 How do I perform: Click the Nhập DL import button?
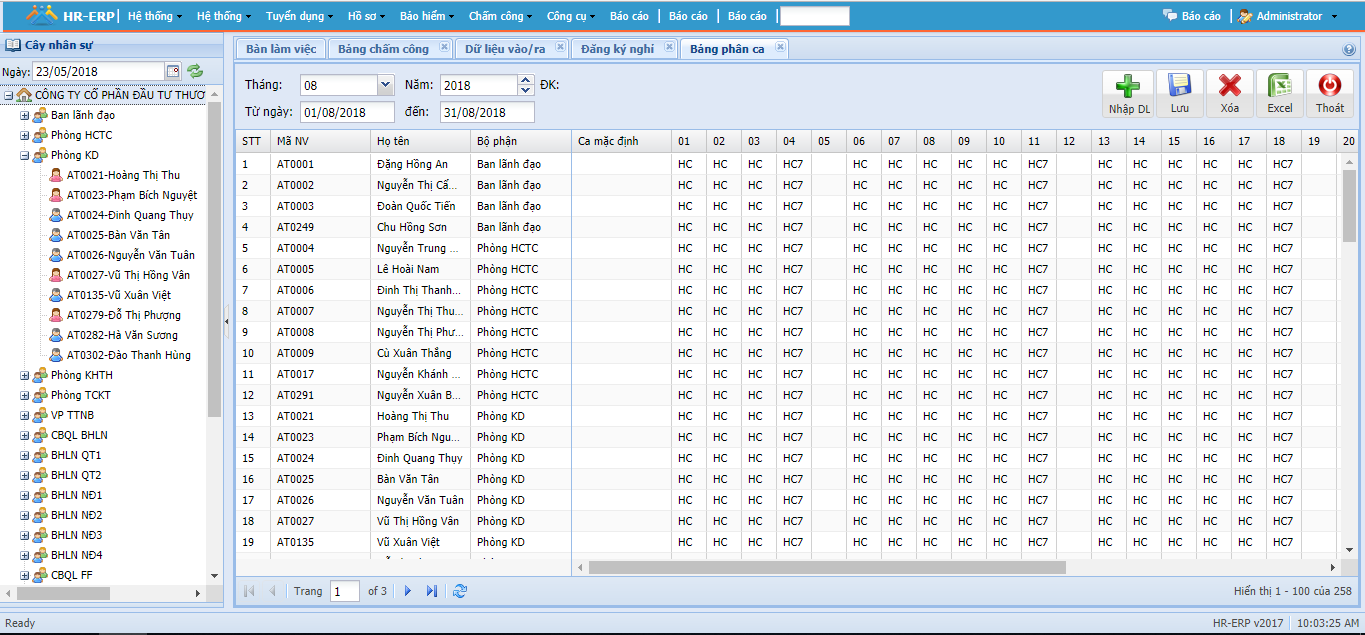[1128, 94]
